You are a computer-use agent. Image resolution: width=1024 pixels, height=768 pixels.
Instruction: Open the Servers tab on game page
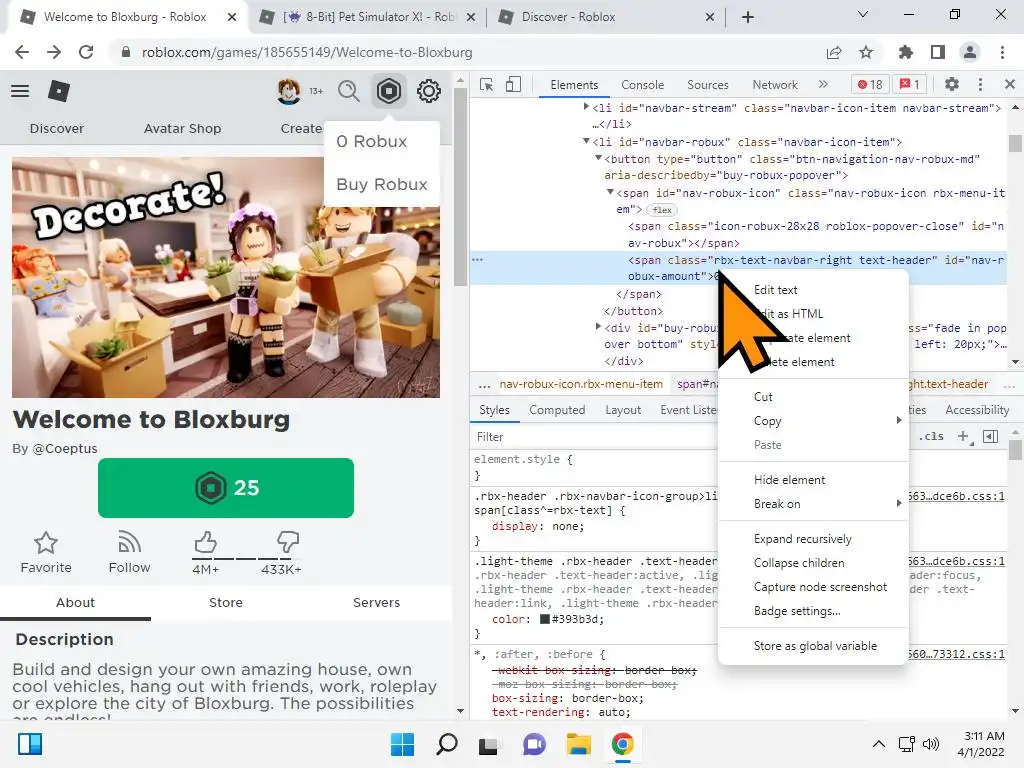pyautogui.click(x=376, y=603)
